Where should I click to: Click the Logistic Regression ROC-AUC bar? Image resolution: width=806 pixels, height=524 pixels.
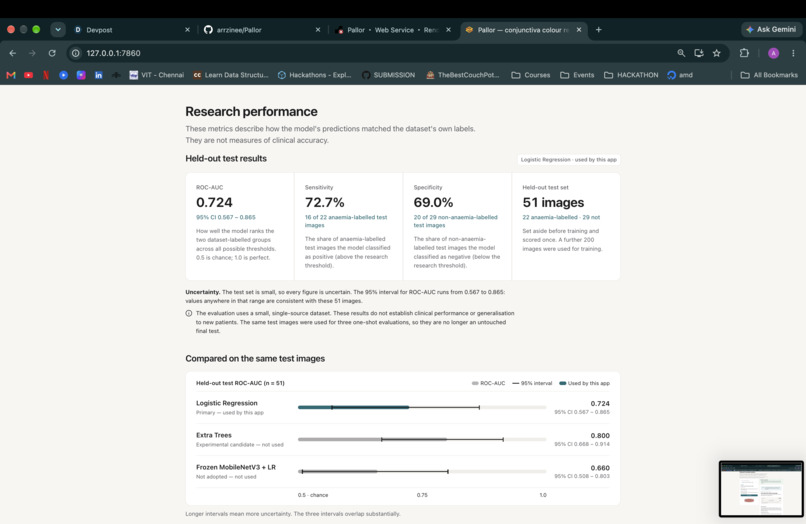coord(354,407)
